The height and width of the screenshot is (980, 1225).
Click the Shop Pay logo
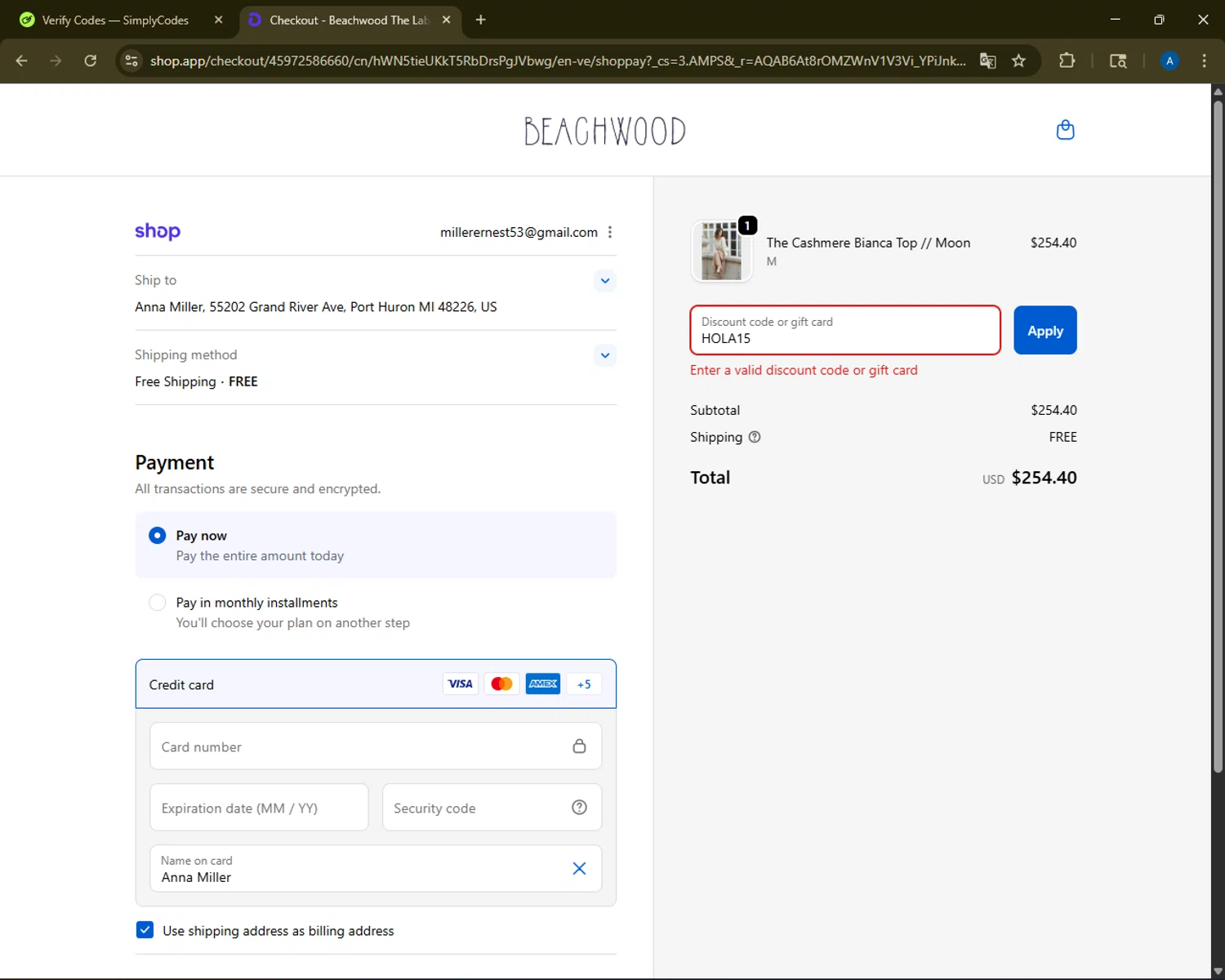coord(158,231)
